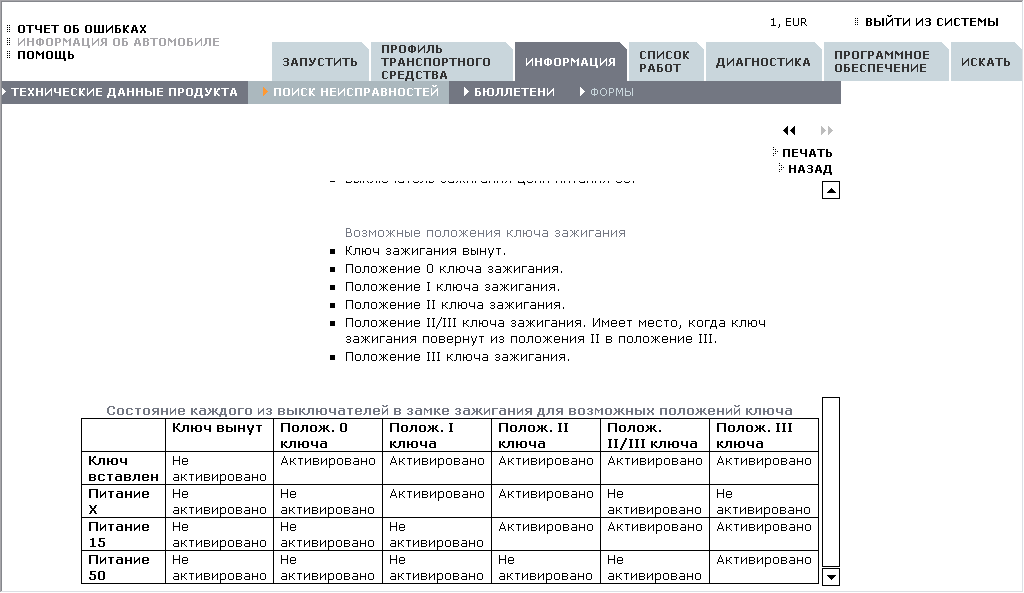Select the ИНФОРМАЦИЯ tab
Image resolution: width=1024 pixels, height=593 pixels.
pos(570,62)
